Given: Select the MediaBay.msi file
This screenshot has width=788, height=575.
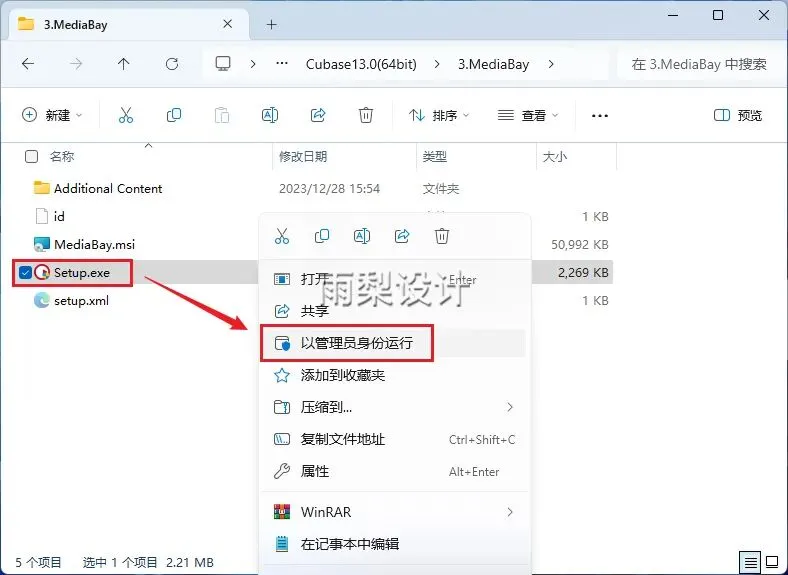Looking at the screenshot, I should (94, 245).
